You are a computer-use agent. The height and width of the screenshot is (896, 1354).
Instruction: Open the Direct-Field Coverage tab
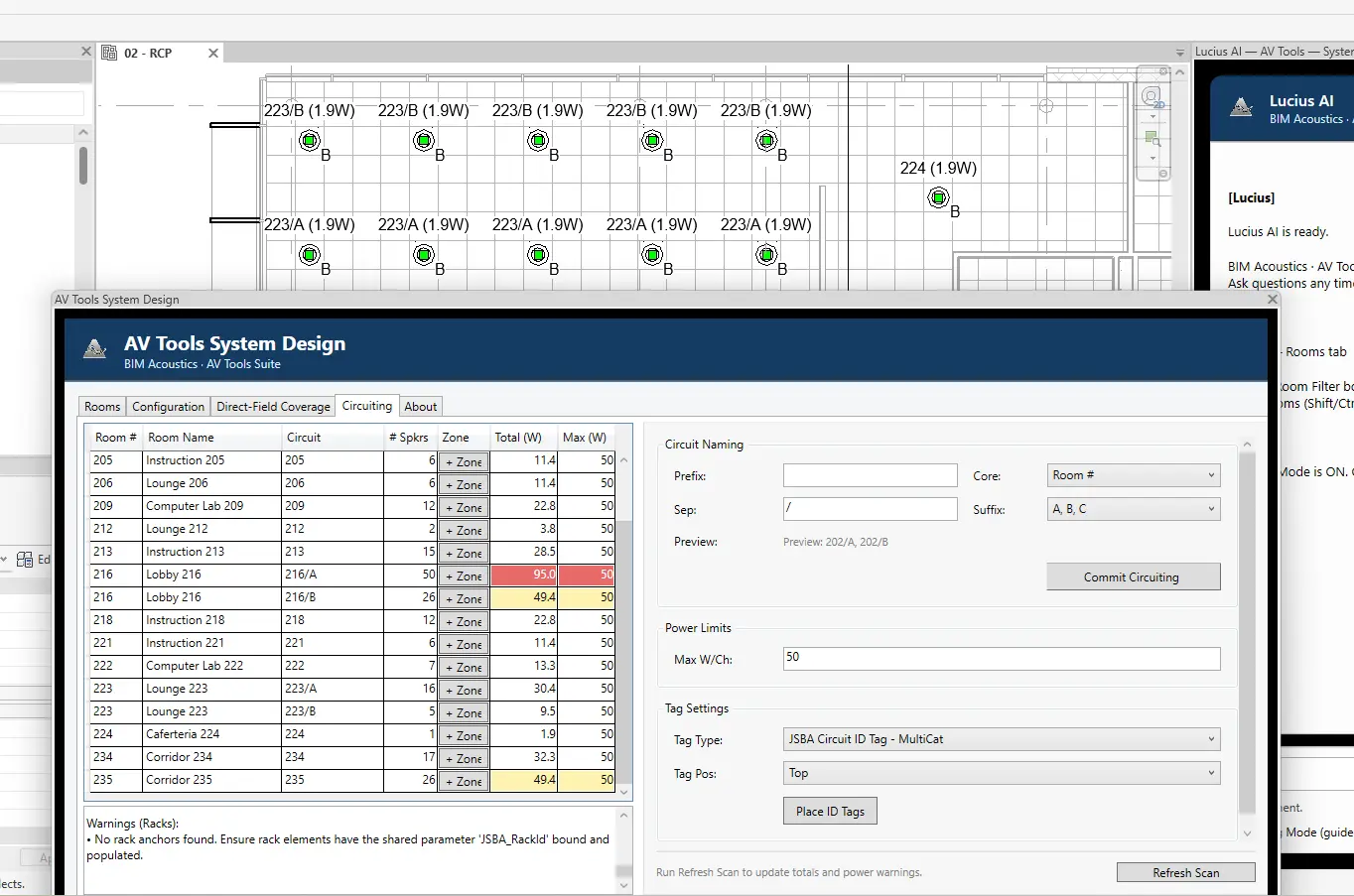pos(273,407)
